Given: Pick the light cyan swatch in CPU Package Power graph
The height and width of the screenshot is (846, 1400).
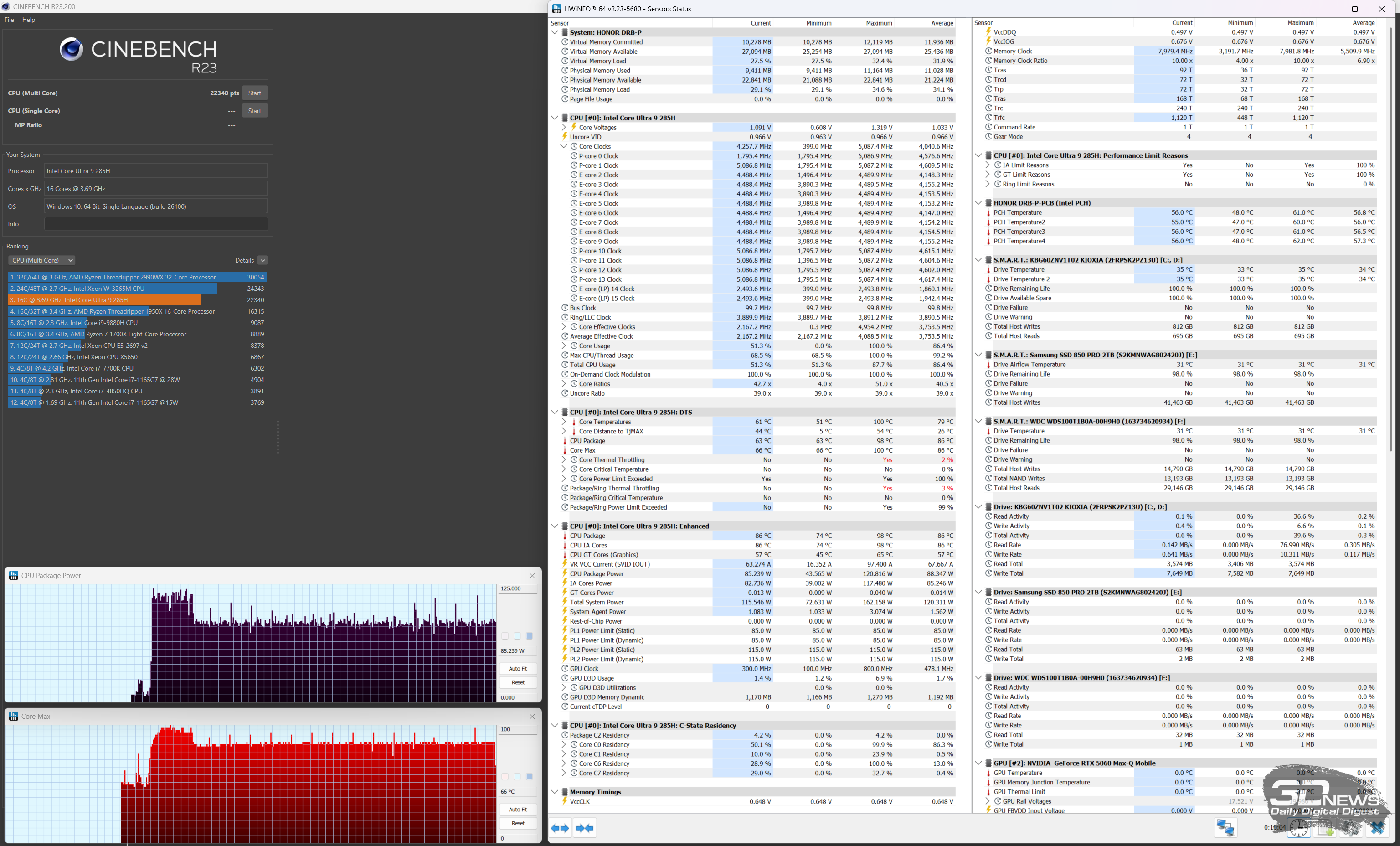Looking at the screenshot, I should 517,636.
